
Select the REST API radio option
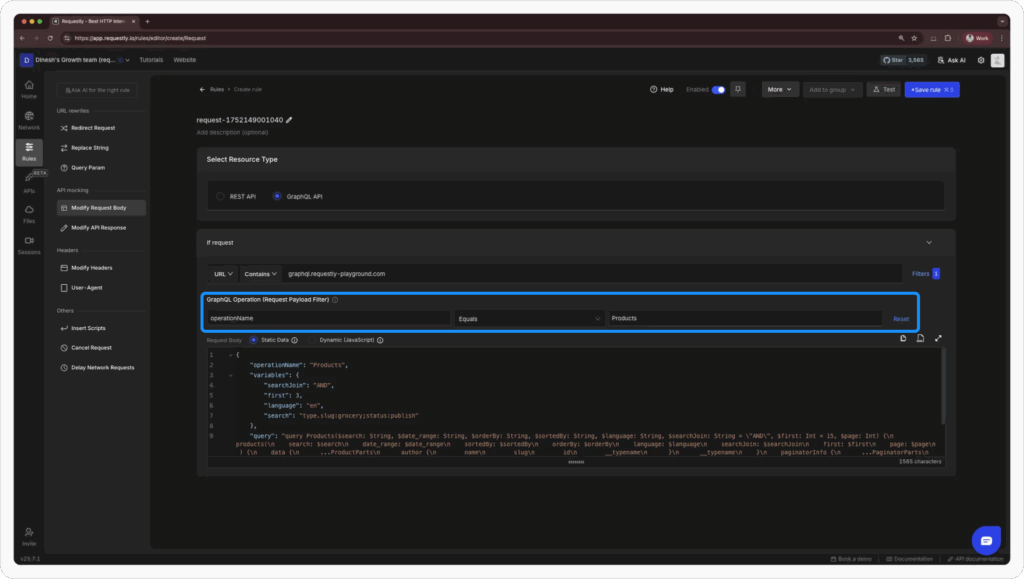coord(220,196)
